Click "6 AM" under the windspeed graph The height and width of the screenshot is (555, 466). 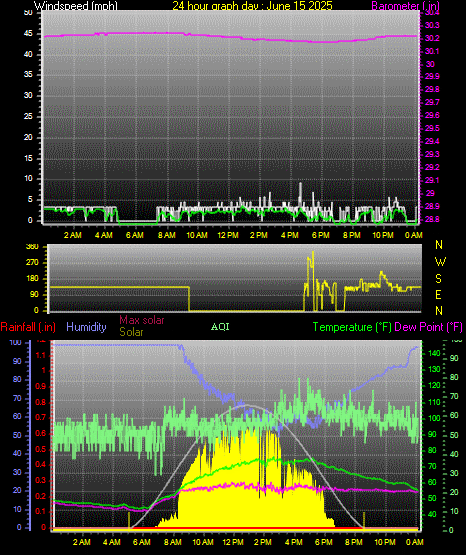[x=135, y=235]
